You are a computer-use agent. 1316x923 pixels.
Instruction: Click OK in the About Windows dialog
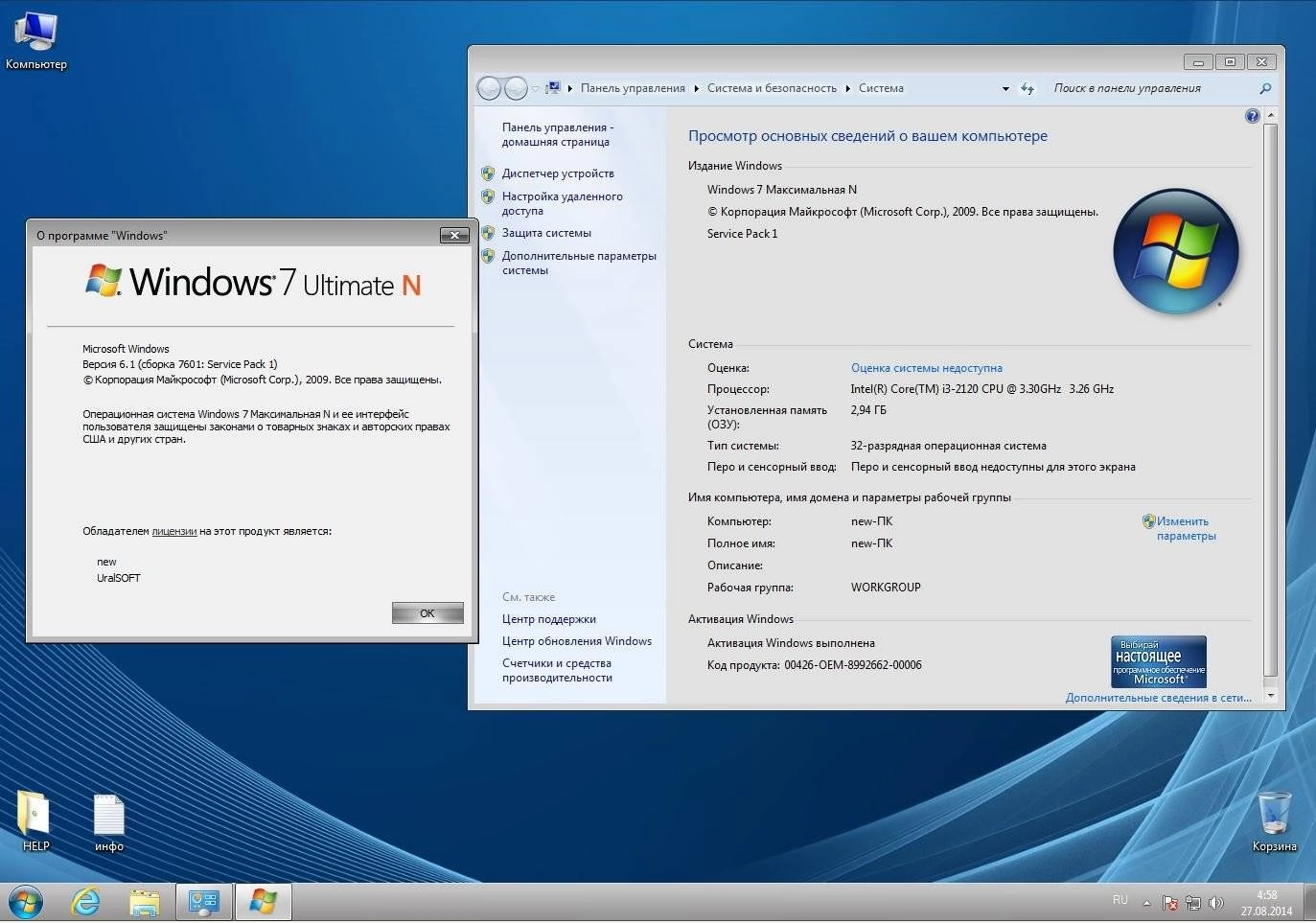pyautogui.click(x=427, y=613)
